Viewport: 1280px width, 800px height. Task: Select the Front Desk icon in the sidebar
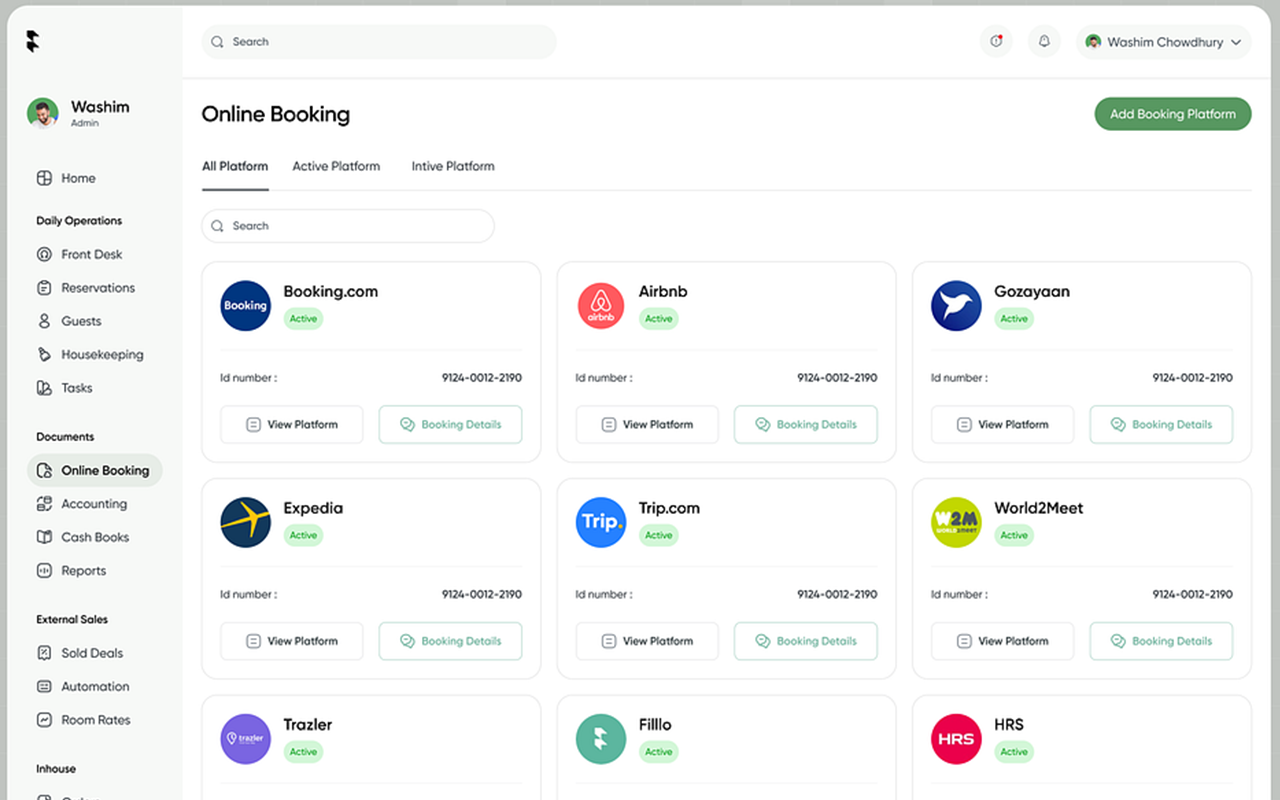(44, 254)
